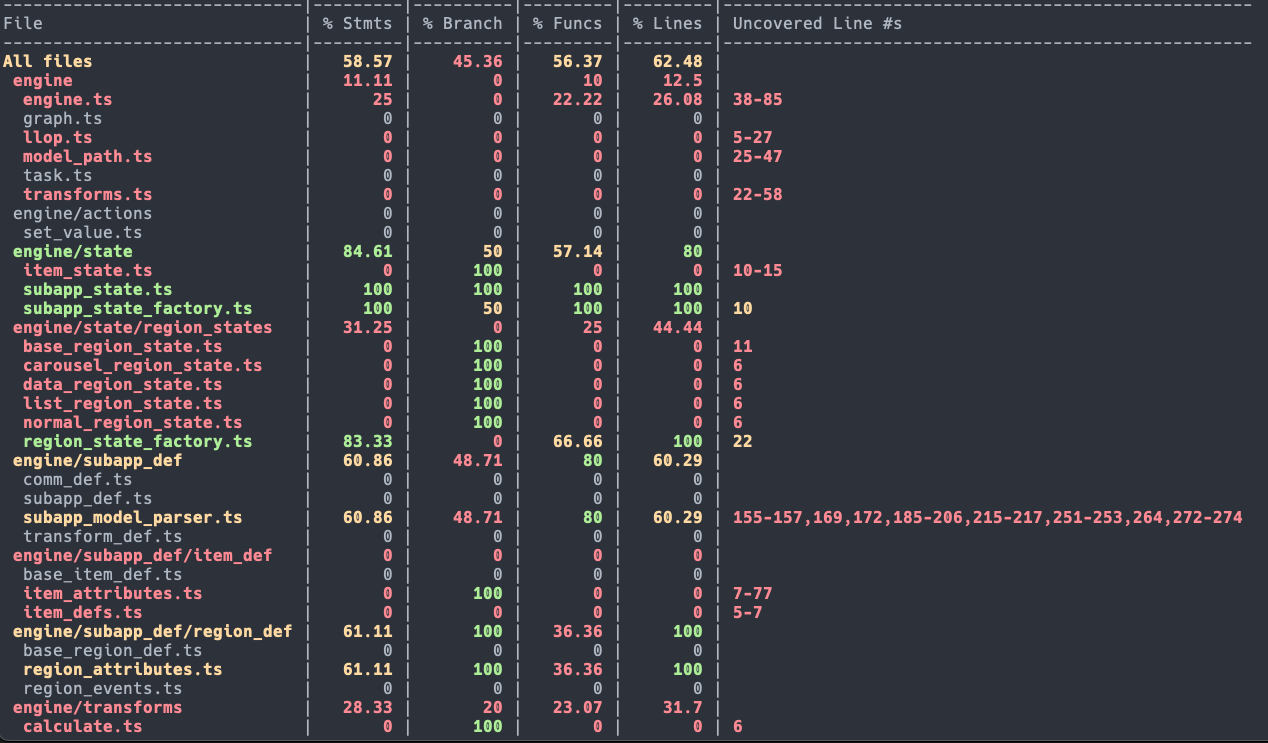Click the carousel_region_state.ts file name
The width and height of the screenshot is (1268, 743).
(x=142, y=366)
